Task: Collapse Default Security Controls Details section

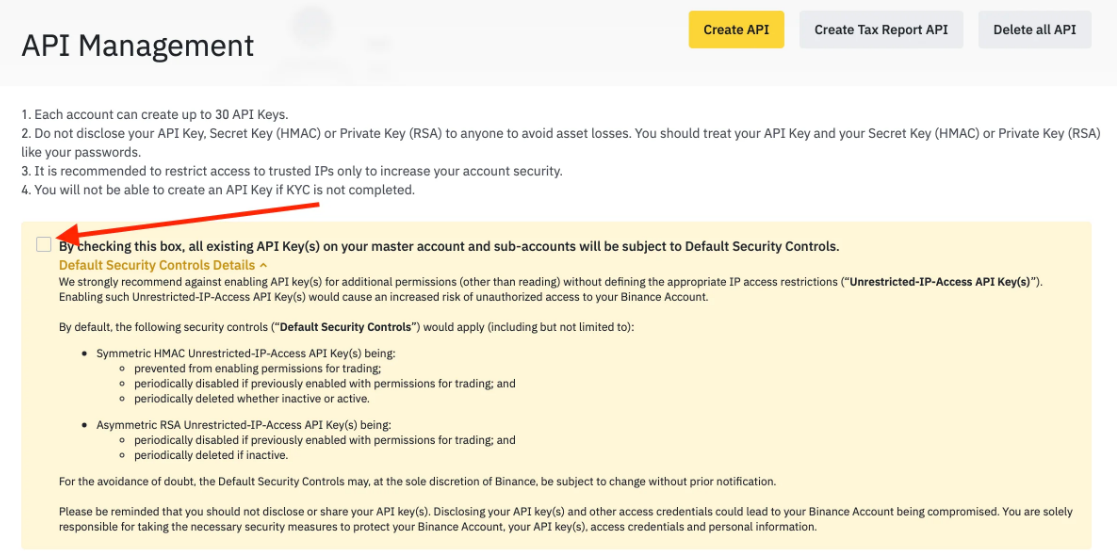Action: tap(162, 264)
